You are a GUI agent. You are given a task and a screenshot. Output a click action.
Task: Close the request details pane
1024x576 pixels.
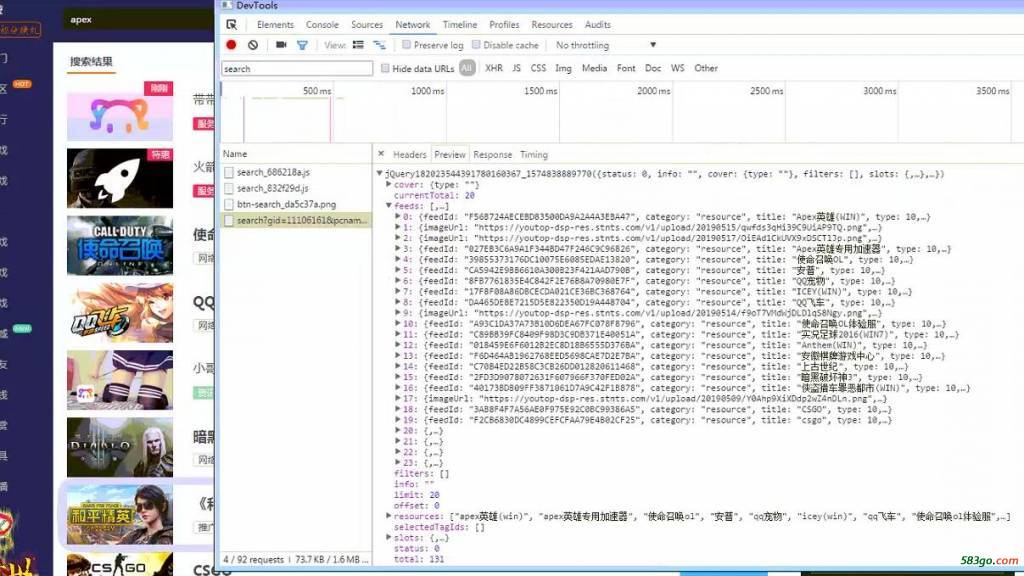381,154
